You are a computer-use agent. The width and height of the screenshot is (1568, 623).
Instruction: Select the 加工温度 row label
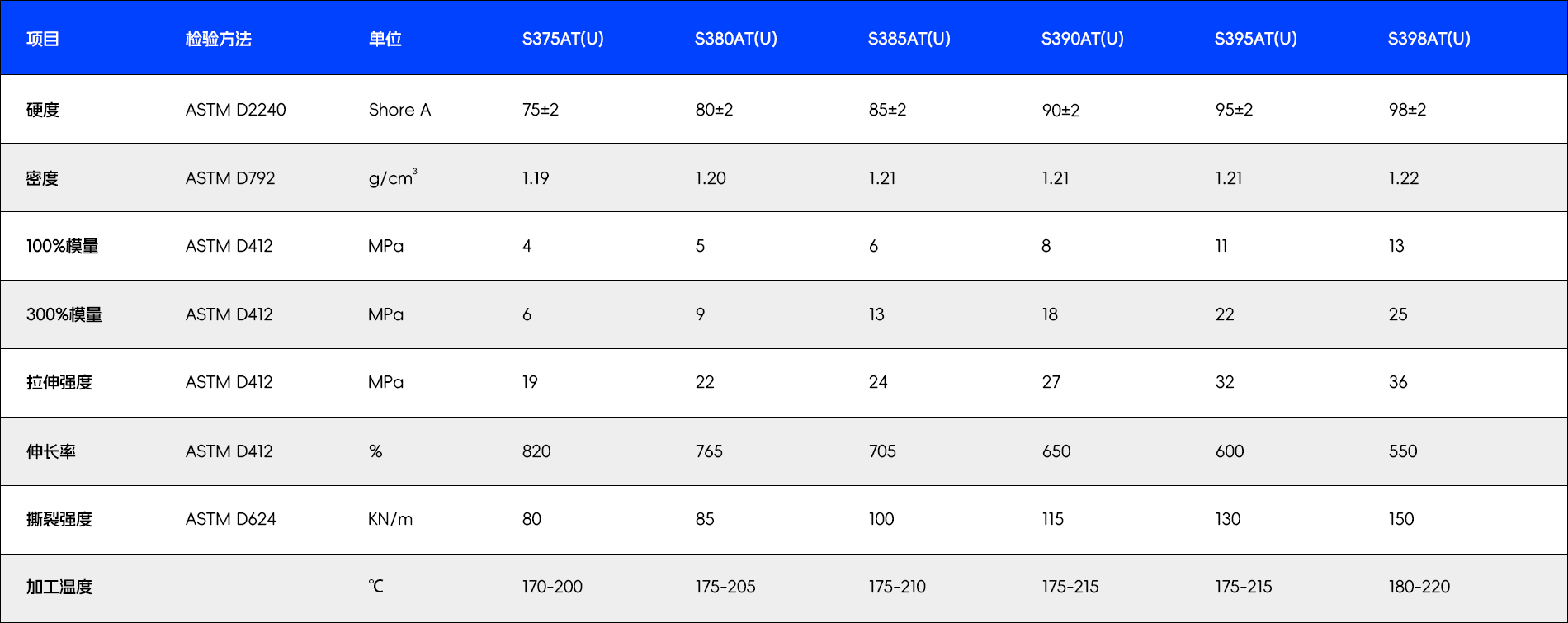point(59,587)
